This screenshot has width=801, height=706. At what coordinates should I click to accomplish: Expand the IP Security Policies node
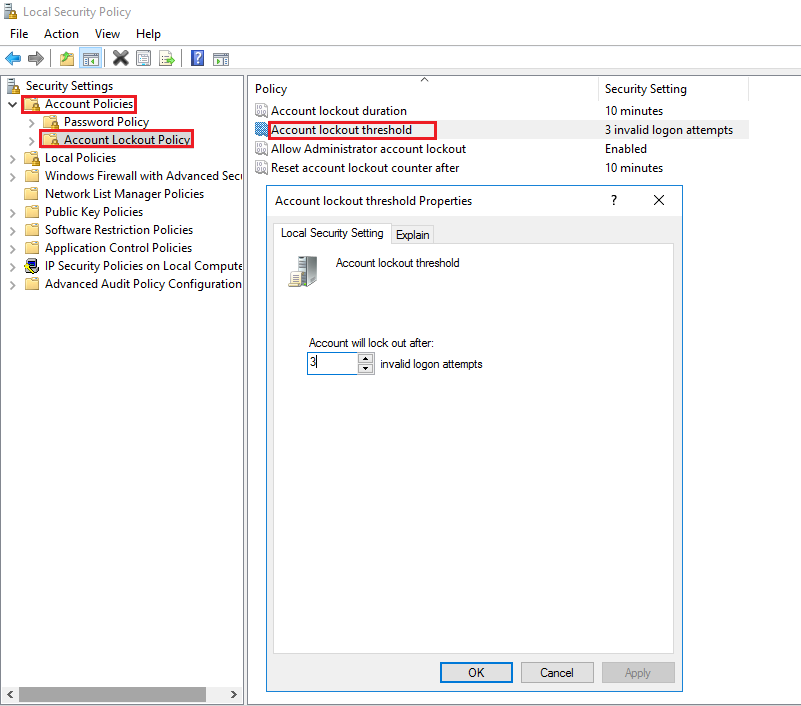13,267
